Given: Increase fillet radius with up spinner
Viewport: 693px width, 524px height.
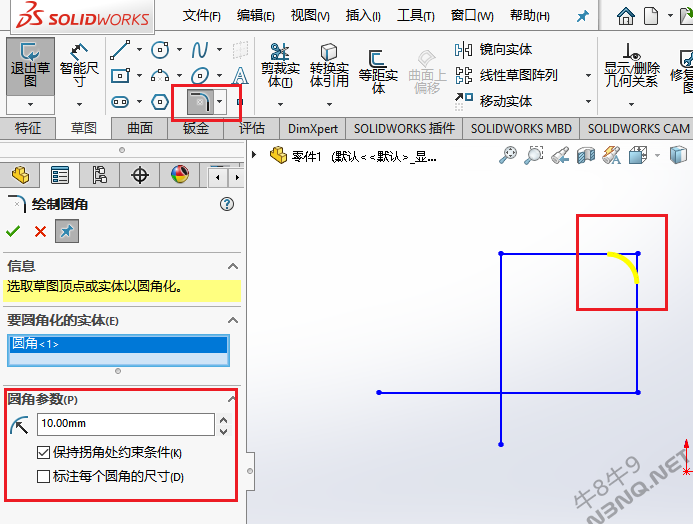Looking at the screenshot, I should coord(224,419).
